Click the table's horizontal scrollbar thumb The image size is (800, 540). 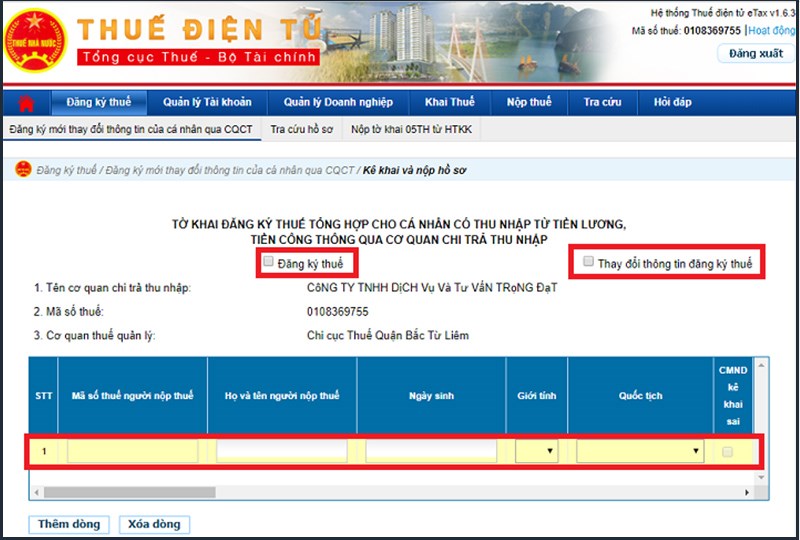pos(130,493)
